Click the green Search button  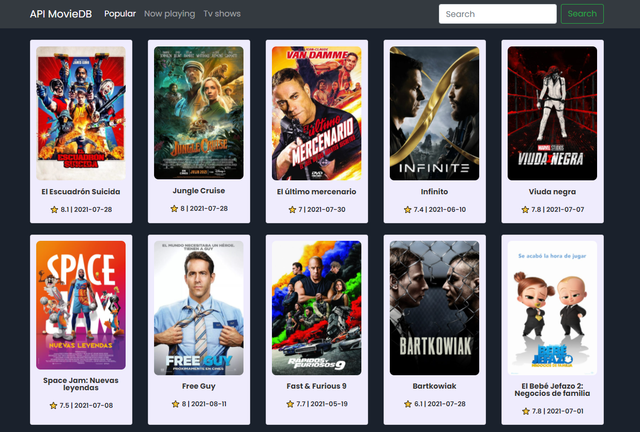[582, 14]
